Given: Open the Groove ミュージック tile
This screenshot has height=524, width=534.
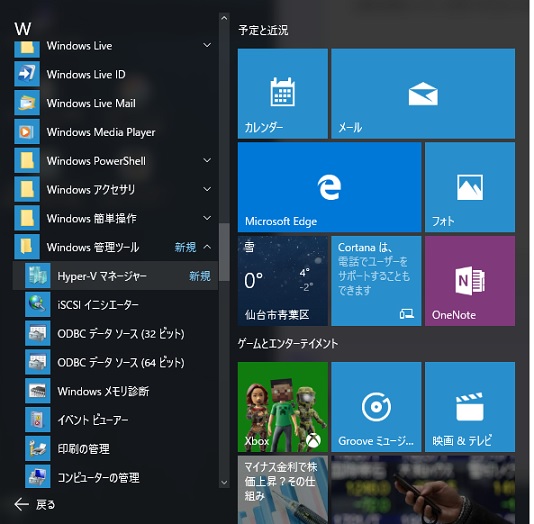Looking at the screenshot, I should (376, 407).
